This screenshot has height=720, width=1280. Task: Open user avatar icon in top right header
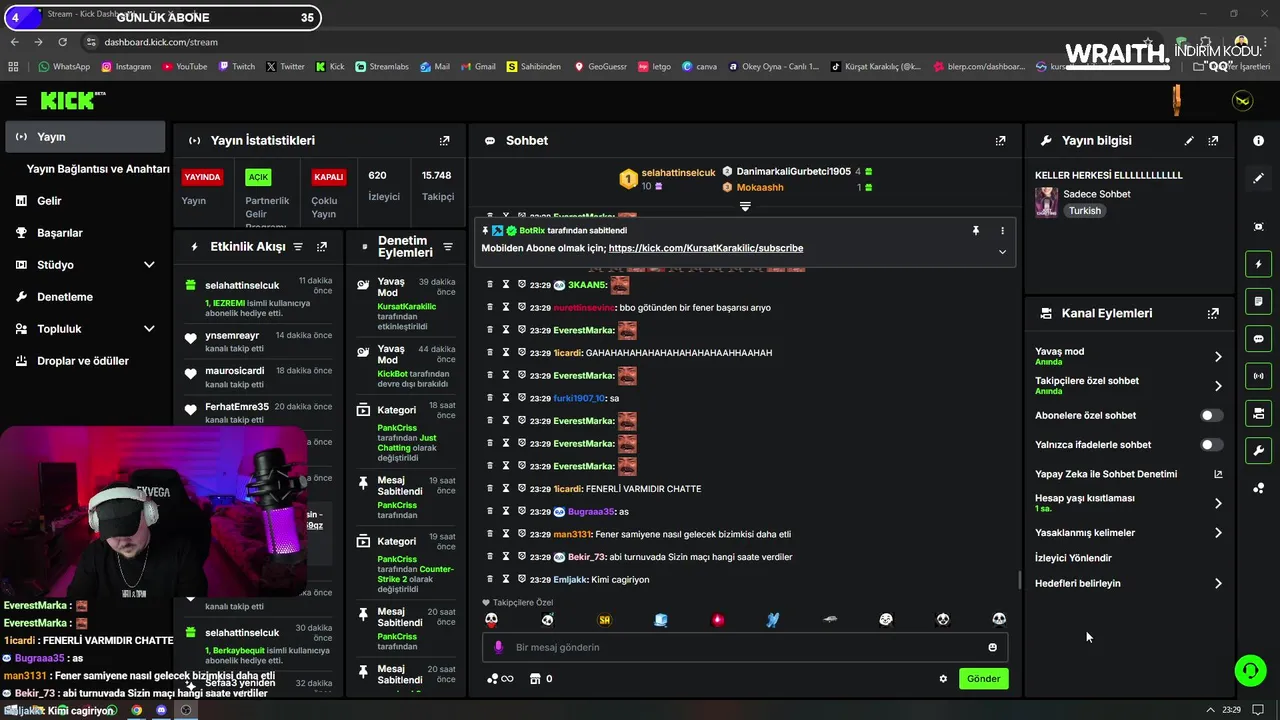[1242, 101]
